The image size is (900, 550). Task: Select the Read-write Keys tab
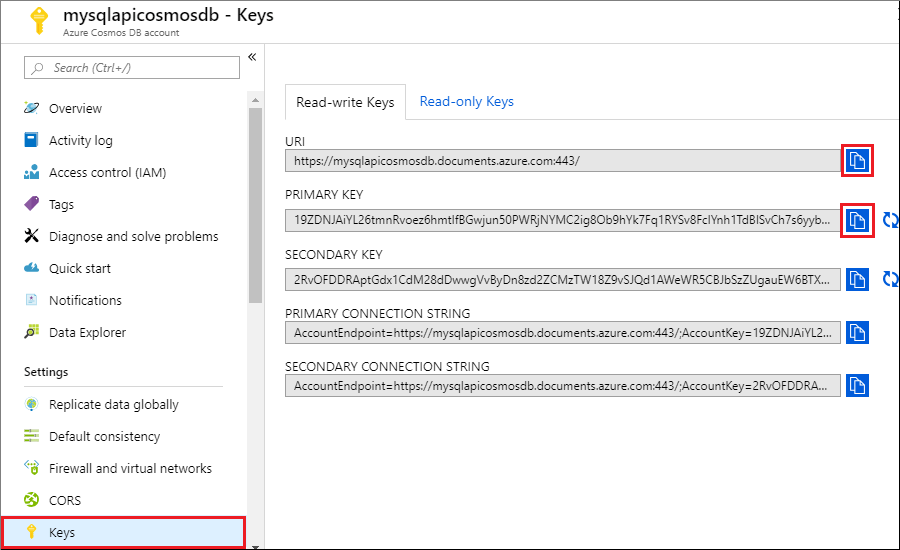345,102
